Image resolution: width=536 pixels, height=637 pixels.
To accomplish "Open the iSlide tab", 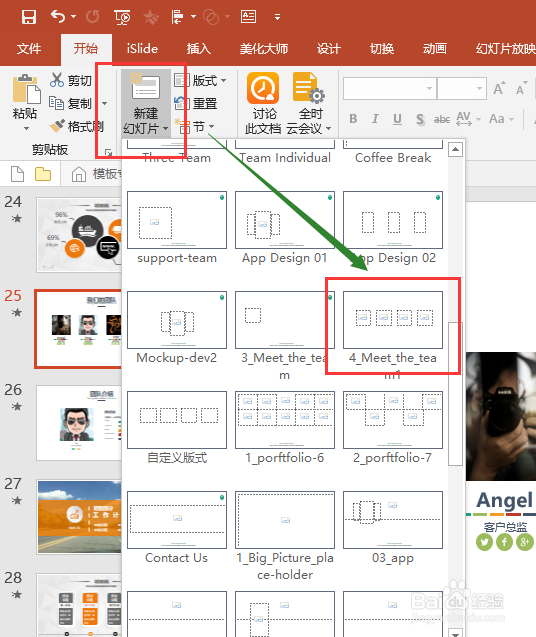I will 142,49.
